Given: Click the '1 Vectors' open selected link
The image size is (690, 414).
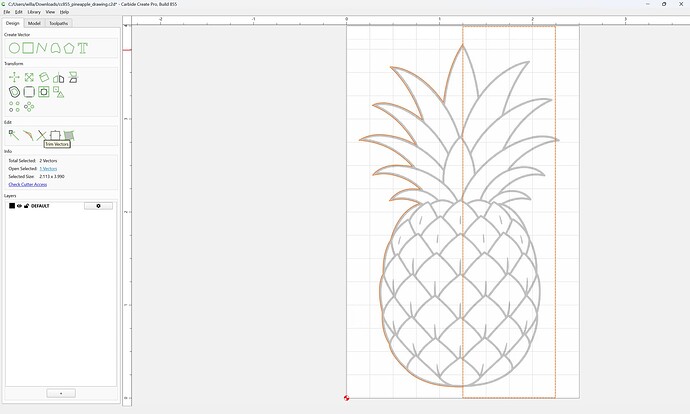Looking at the screenshot, I should pos(48,169).
